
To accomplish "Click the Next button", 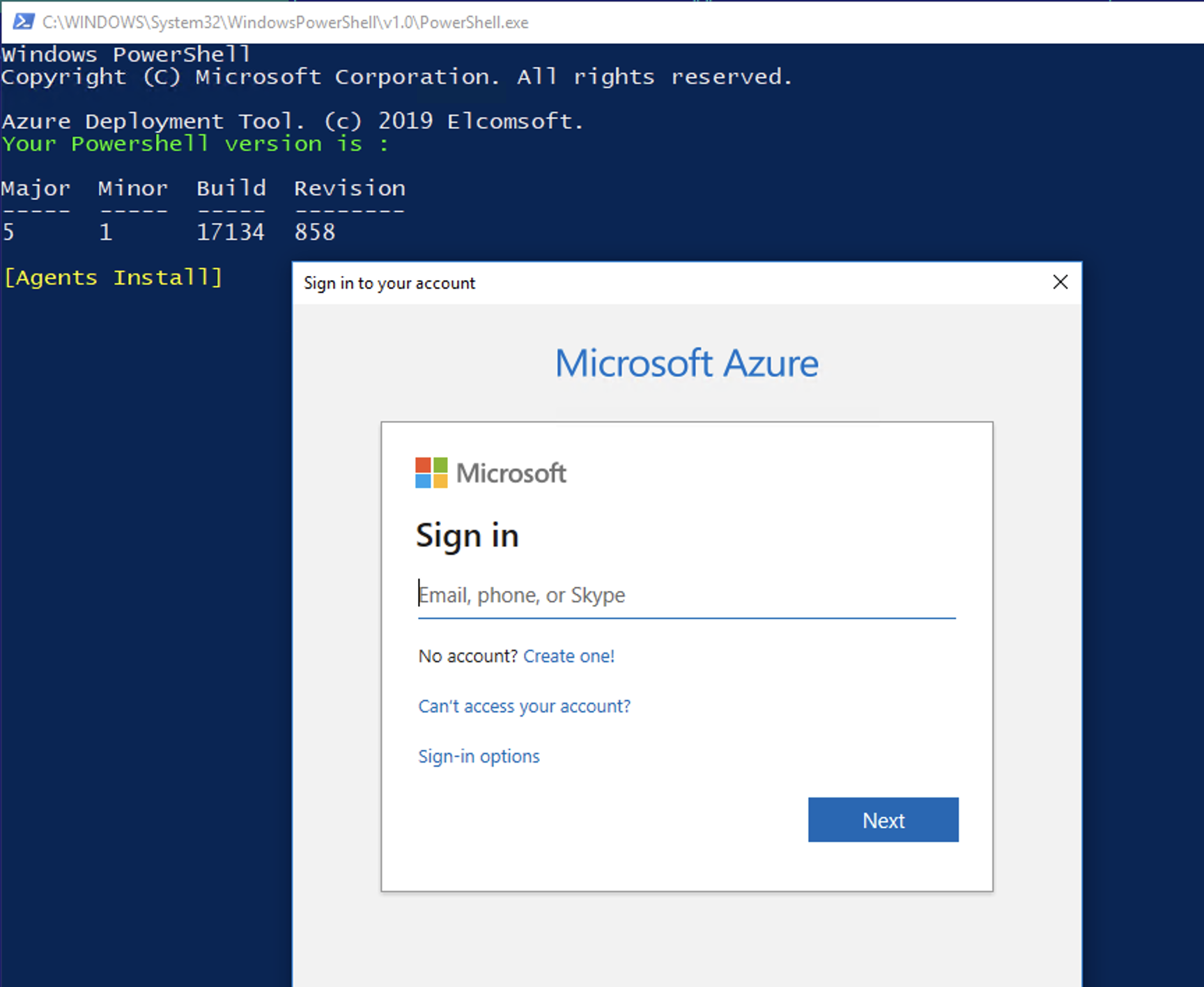I will coord(883,820).
